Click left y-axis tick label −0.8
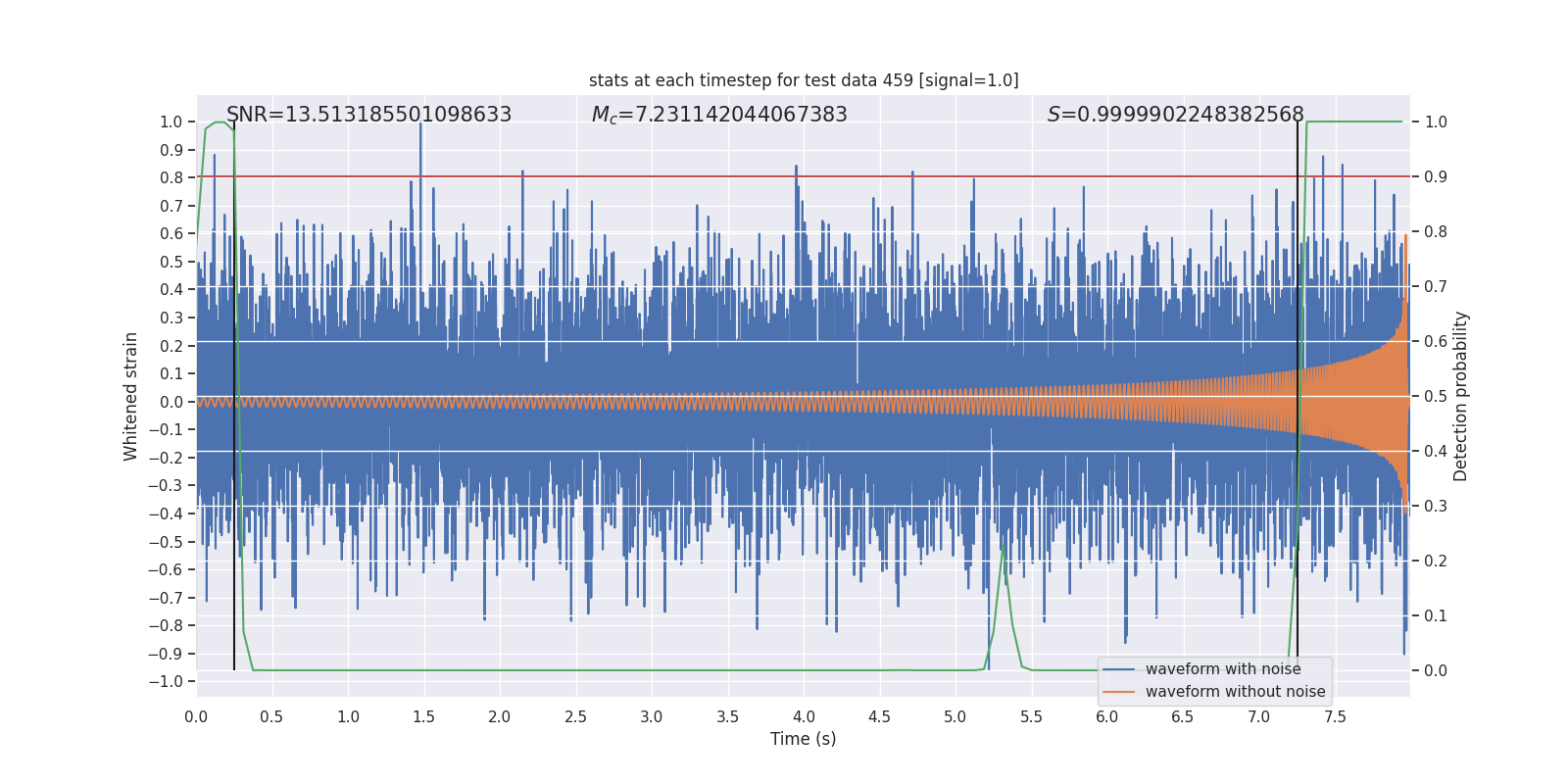 pyautogui.click(x=165, y=625)
